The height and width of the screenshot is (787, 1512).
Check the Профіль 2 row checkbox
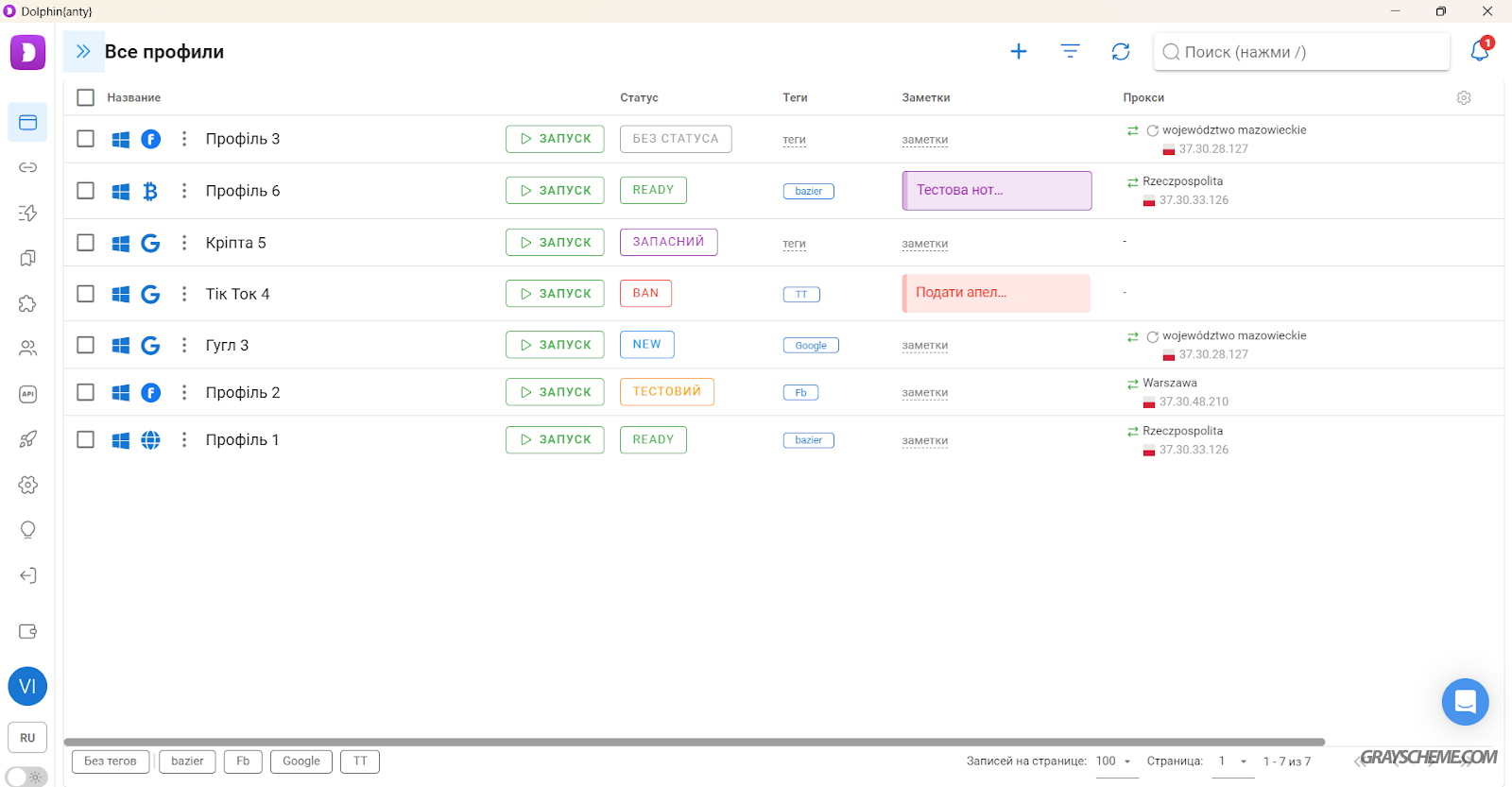(85, 392)
